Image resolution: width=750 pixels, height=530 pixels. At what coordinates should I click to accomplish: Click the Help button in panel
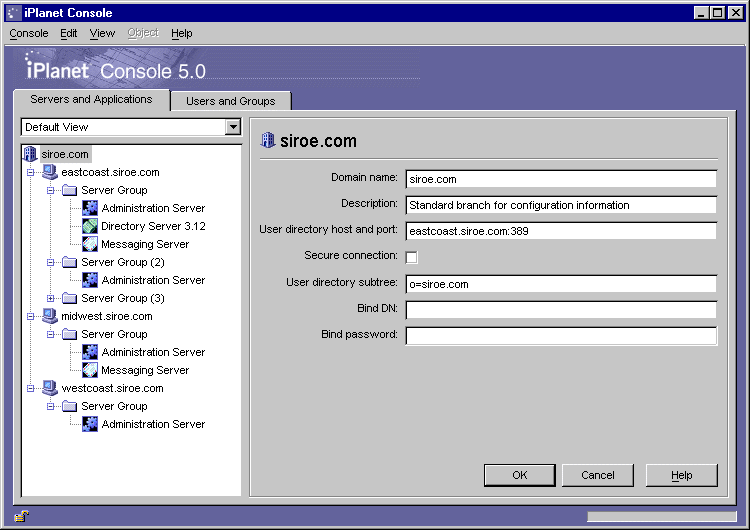(x=682, y=475)
